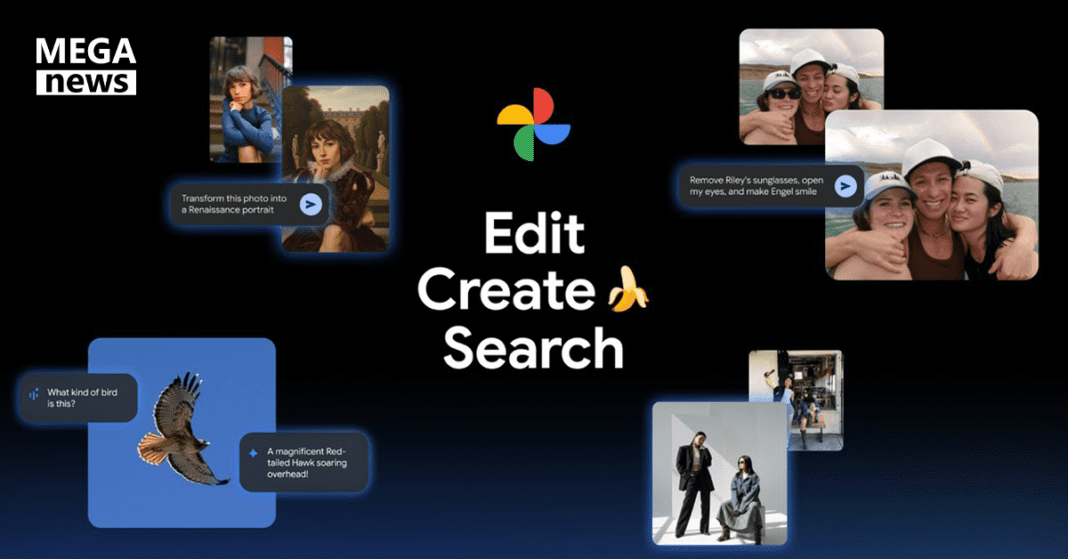Open the hawk on blue background image
The width and height of the screenshot is (1068, 559).
[182, 432]
